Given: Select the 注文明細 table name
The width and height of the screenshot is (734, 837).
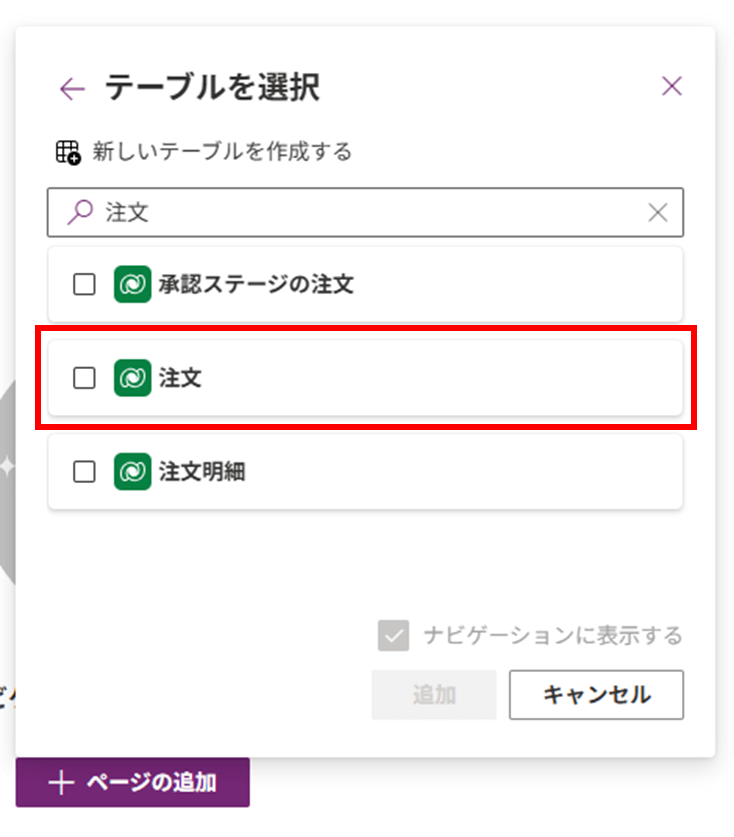Looking at the screenshot, I should (202, 472).
